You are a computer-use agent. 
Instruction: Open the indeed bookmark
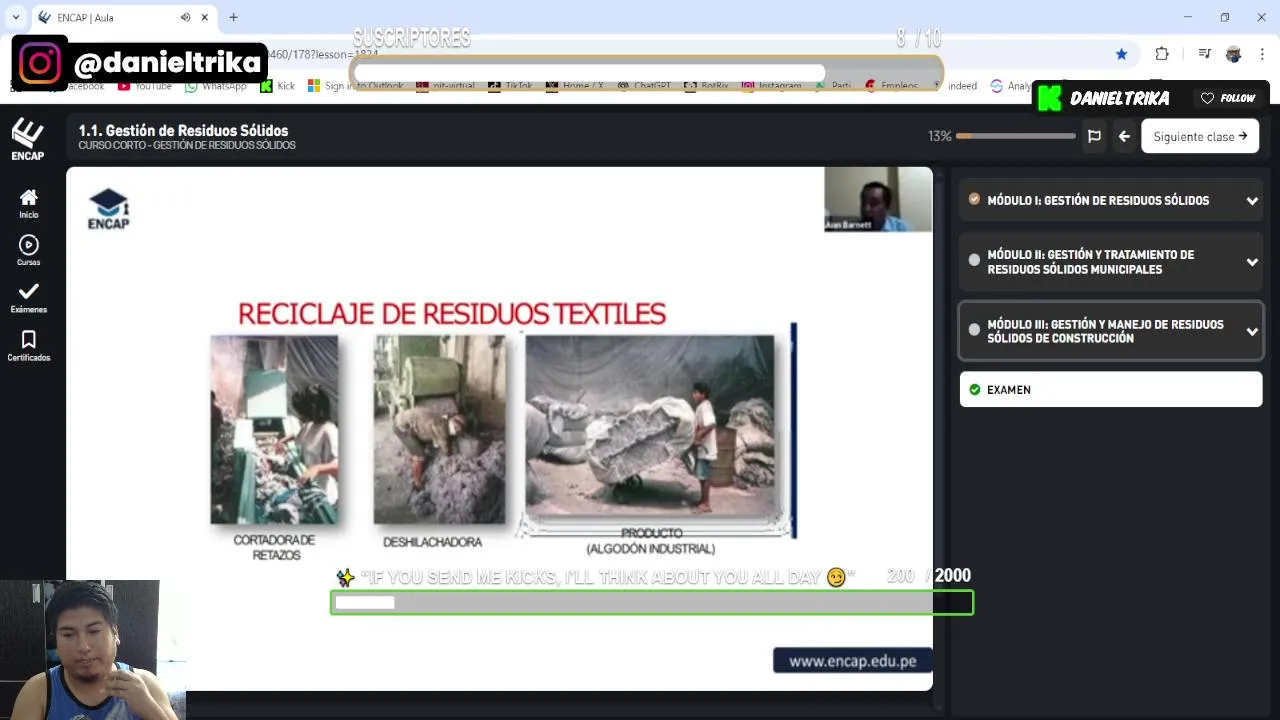[x=955, y=86]
